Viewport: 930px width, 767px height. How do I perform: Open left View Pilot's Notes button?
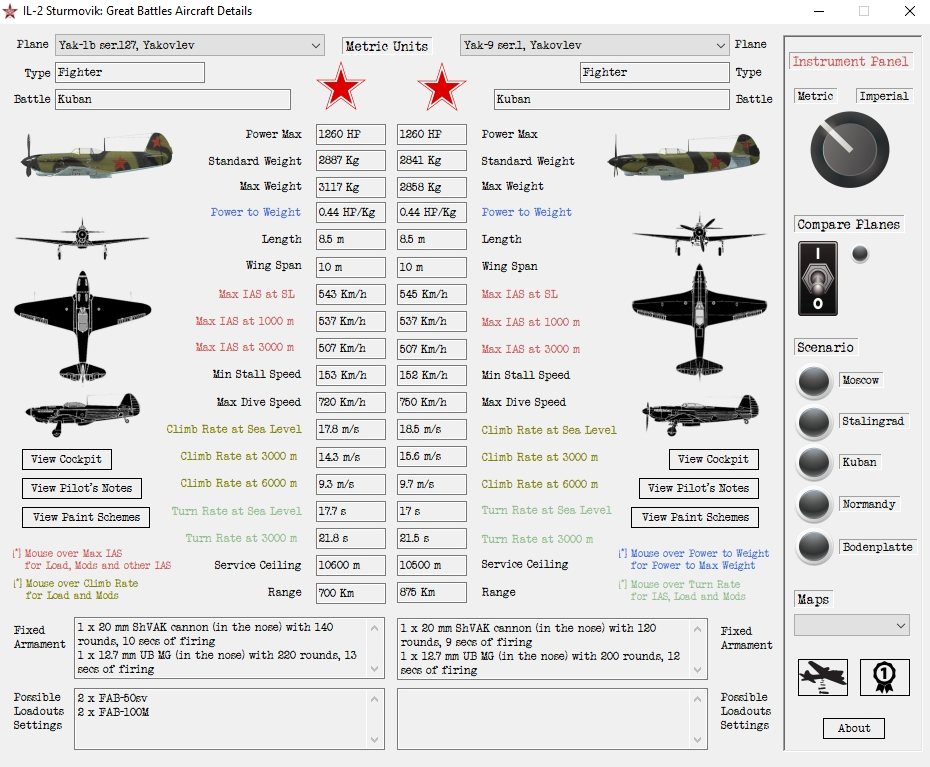[81, 488]
